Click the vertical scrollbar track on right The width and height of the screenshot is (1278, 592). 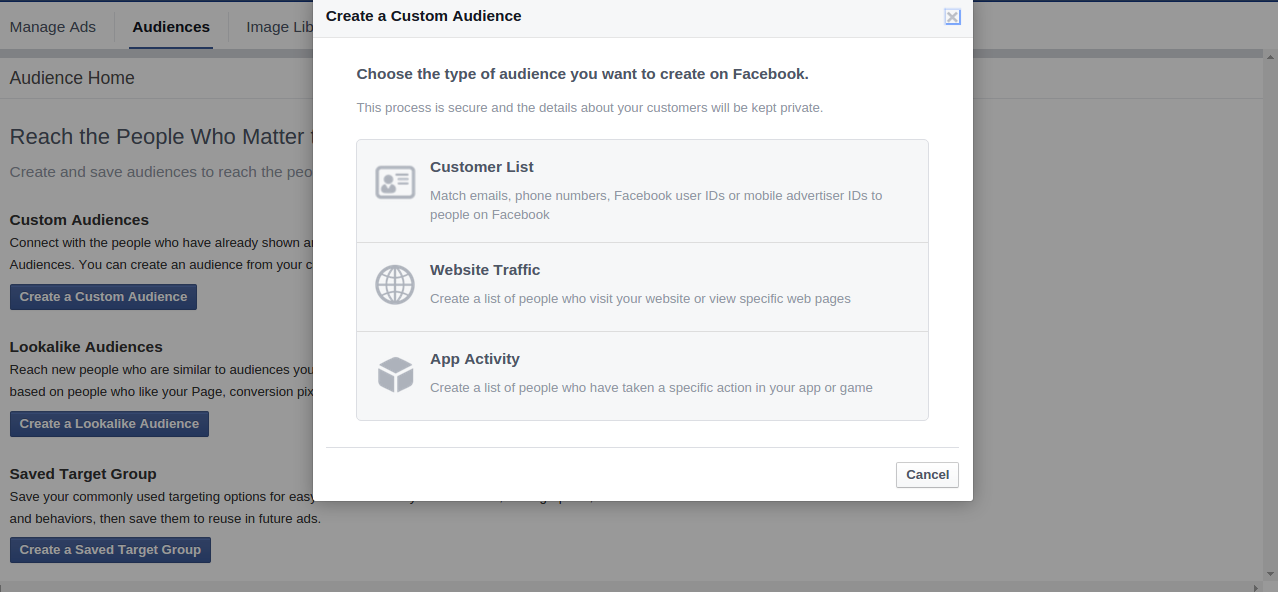click(1269, 300)
